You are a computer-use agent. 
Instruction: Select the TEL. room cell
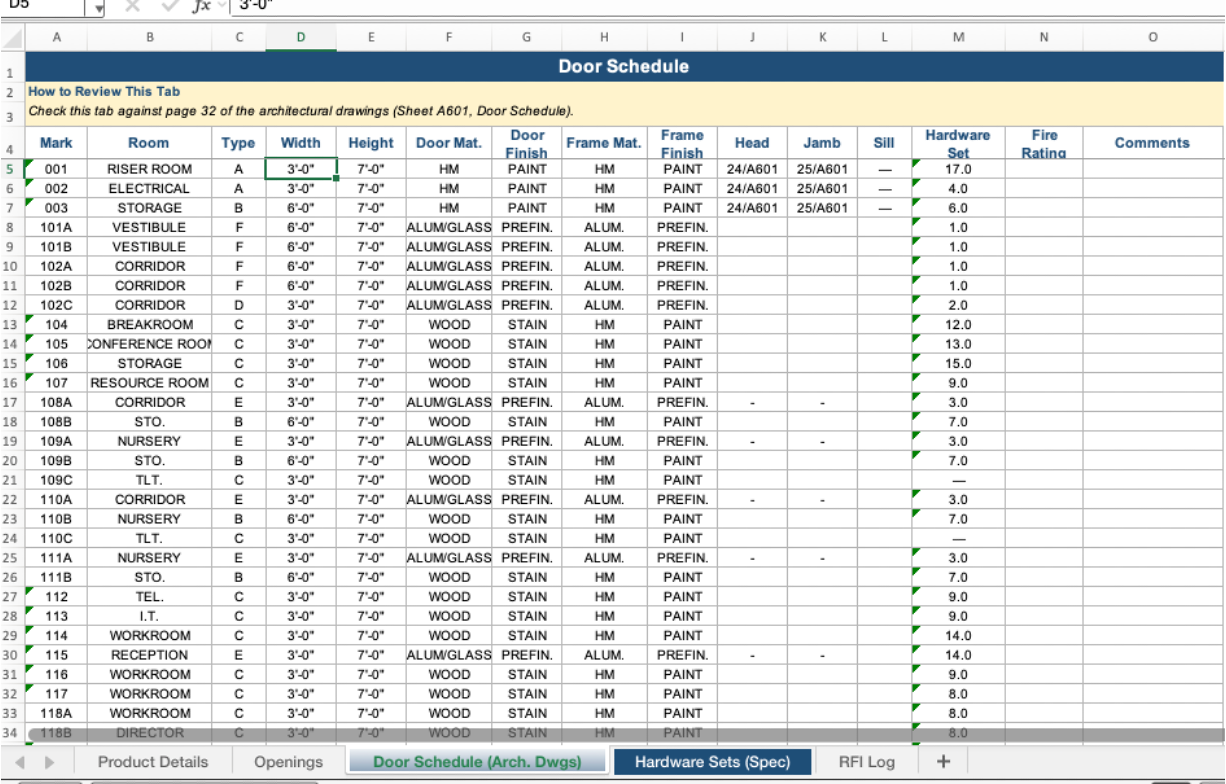click(x=149, y=597)
